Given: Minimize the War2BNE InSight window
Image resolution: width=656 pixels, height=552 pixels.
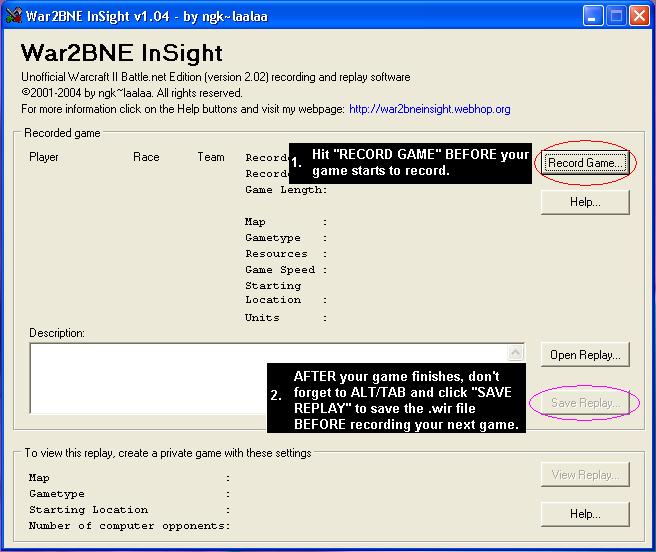Looking at the screenshot, I should tap(592, 16).
